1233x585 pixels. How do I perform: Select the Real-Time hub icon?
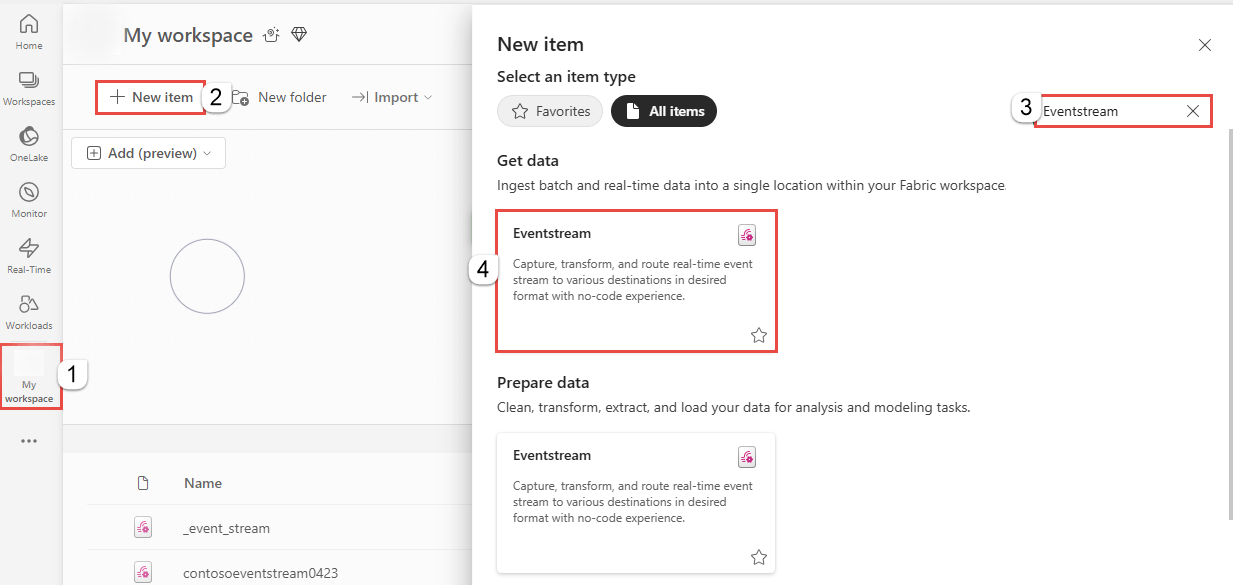point(29,253)
